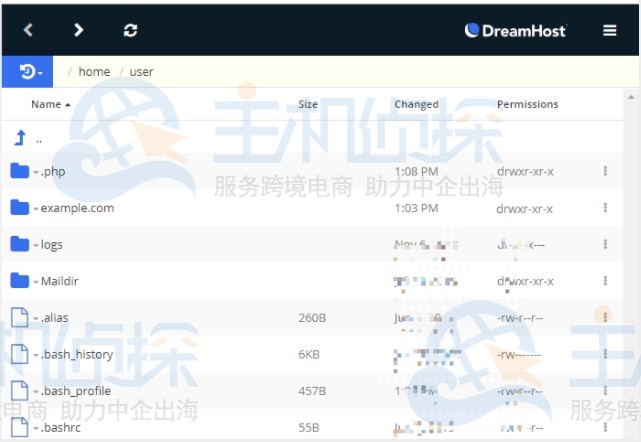Sort by the Permissions column

pyautogui.click(x=527, y=104)
